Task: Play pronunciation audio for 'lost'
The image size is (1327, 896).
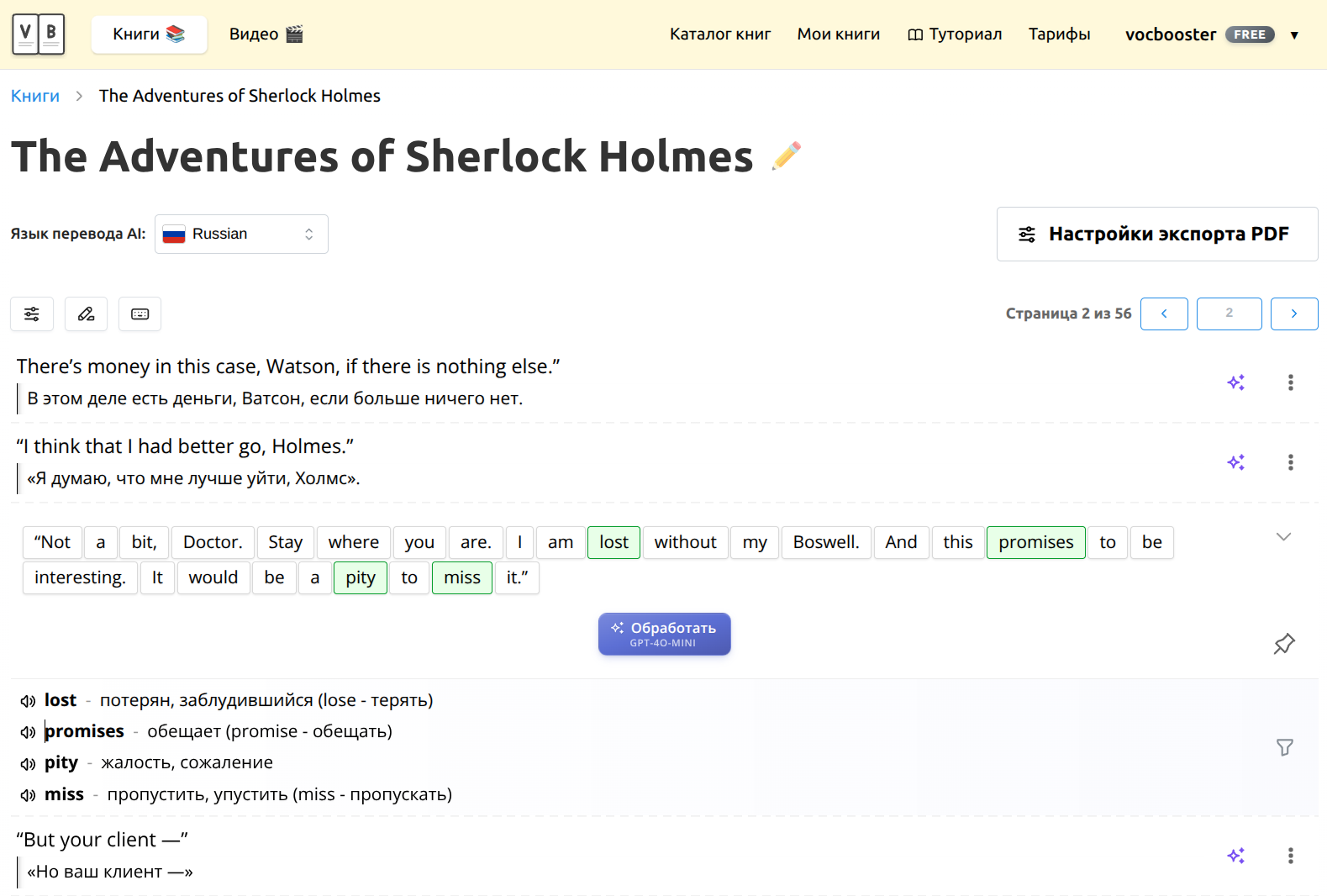Action: [x=28, y=701]
